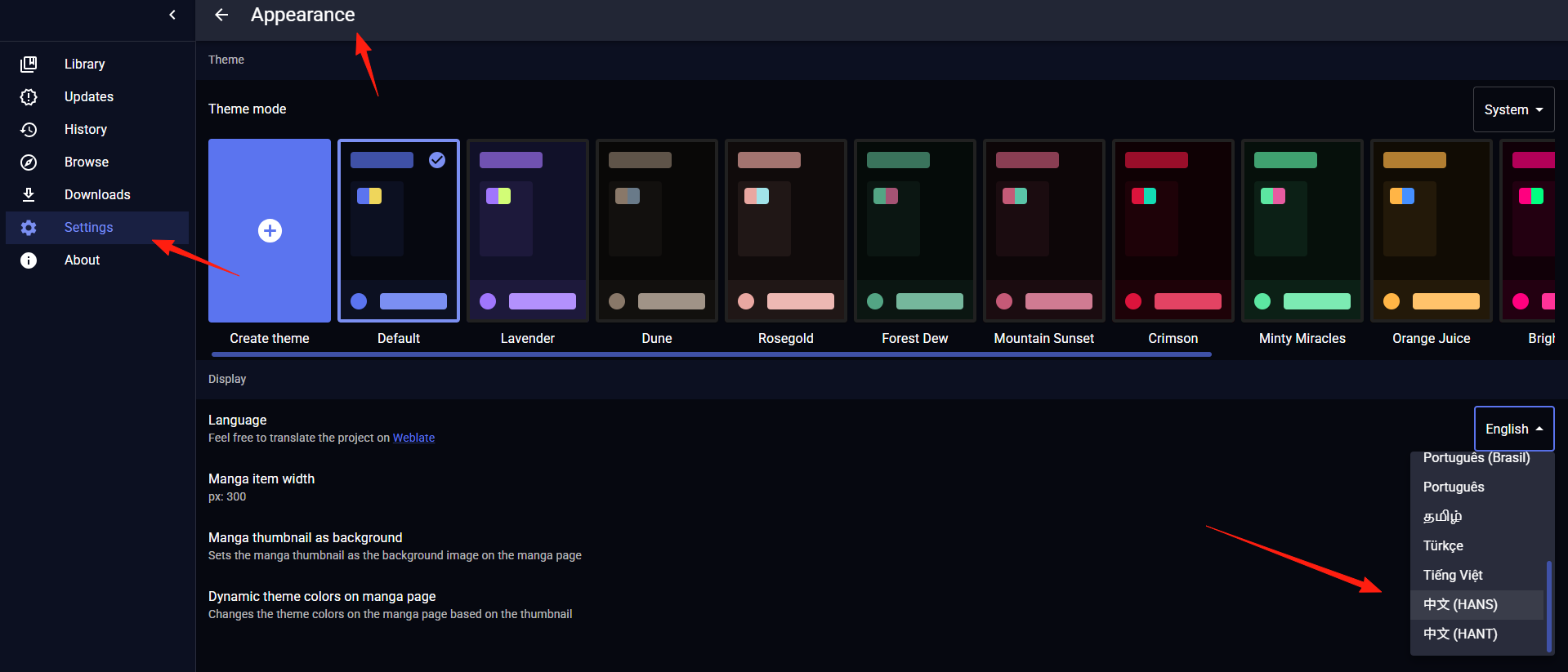Click the Default theme checkmark
Viewport: 1568px width, 672px height.
point(437,160)
